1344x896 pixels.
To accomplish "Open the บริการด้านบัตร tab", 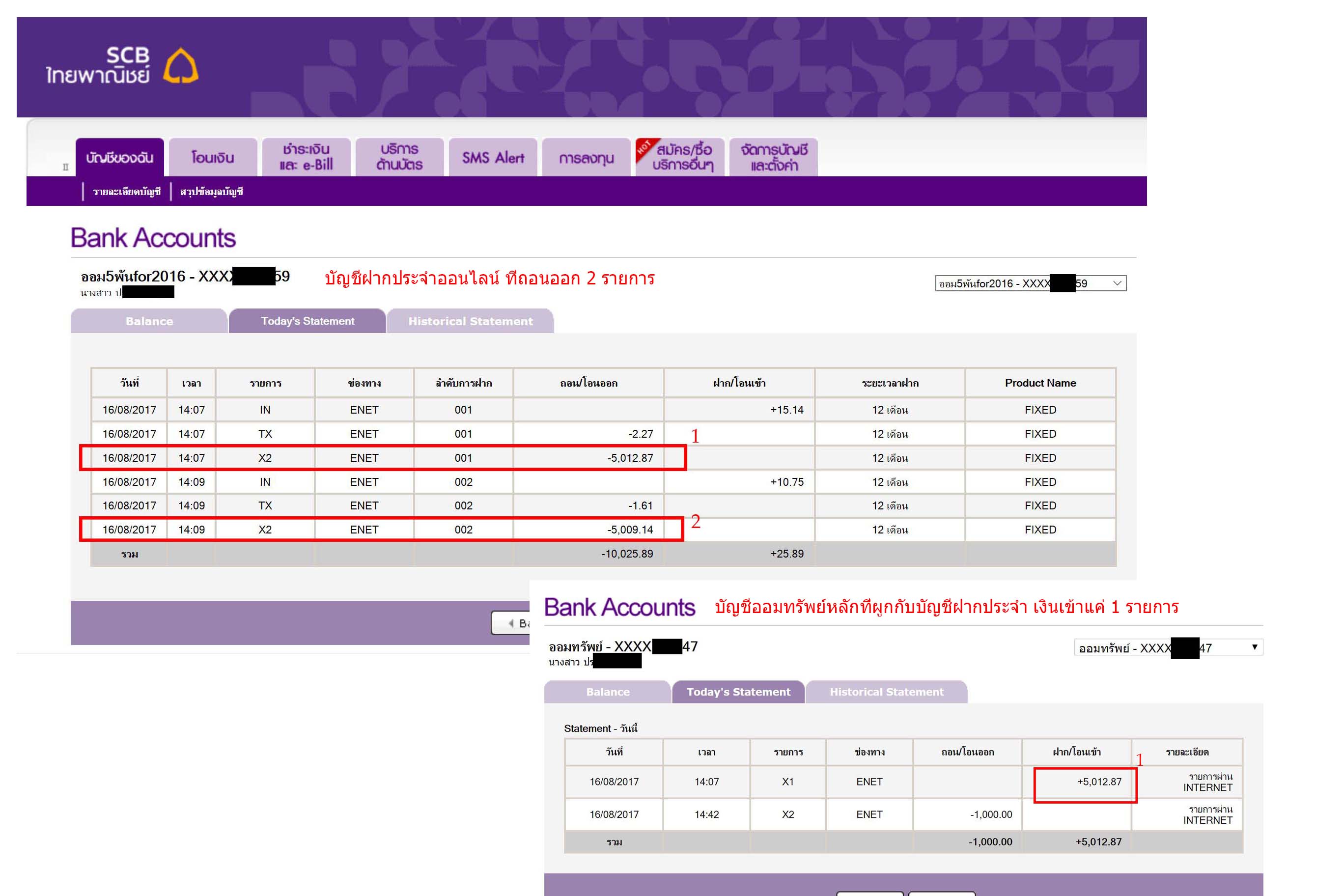I will (399, 157).
